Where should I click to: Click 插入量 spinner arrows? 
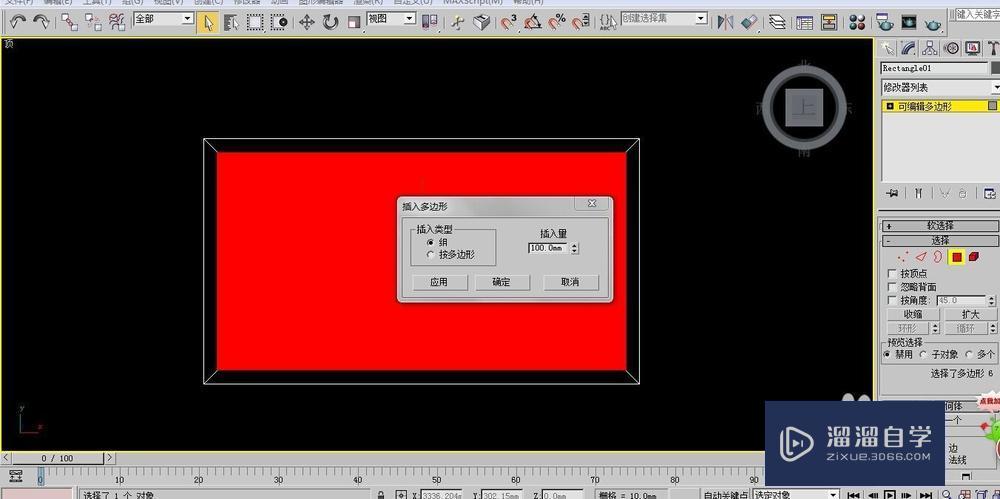[575, 248]
